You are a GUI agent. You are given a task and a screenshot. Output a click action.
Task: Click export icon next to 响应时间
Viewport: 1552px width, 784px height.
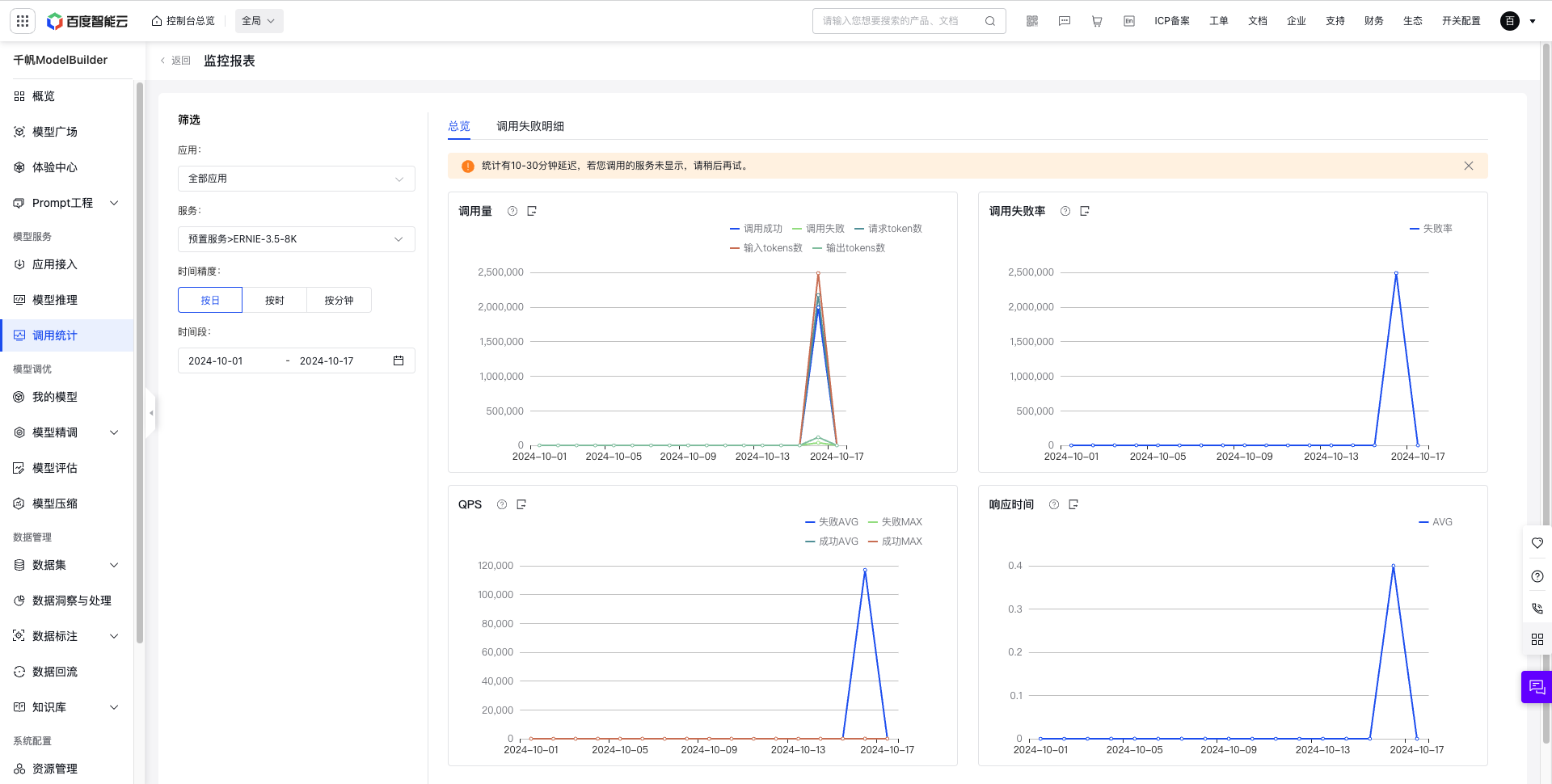click(1073, 504)
